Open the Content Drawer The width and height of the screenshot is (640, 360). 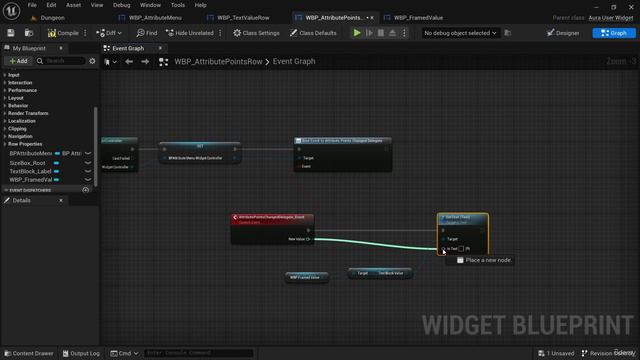pyautogui.click(x=29, y=353)
